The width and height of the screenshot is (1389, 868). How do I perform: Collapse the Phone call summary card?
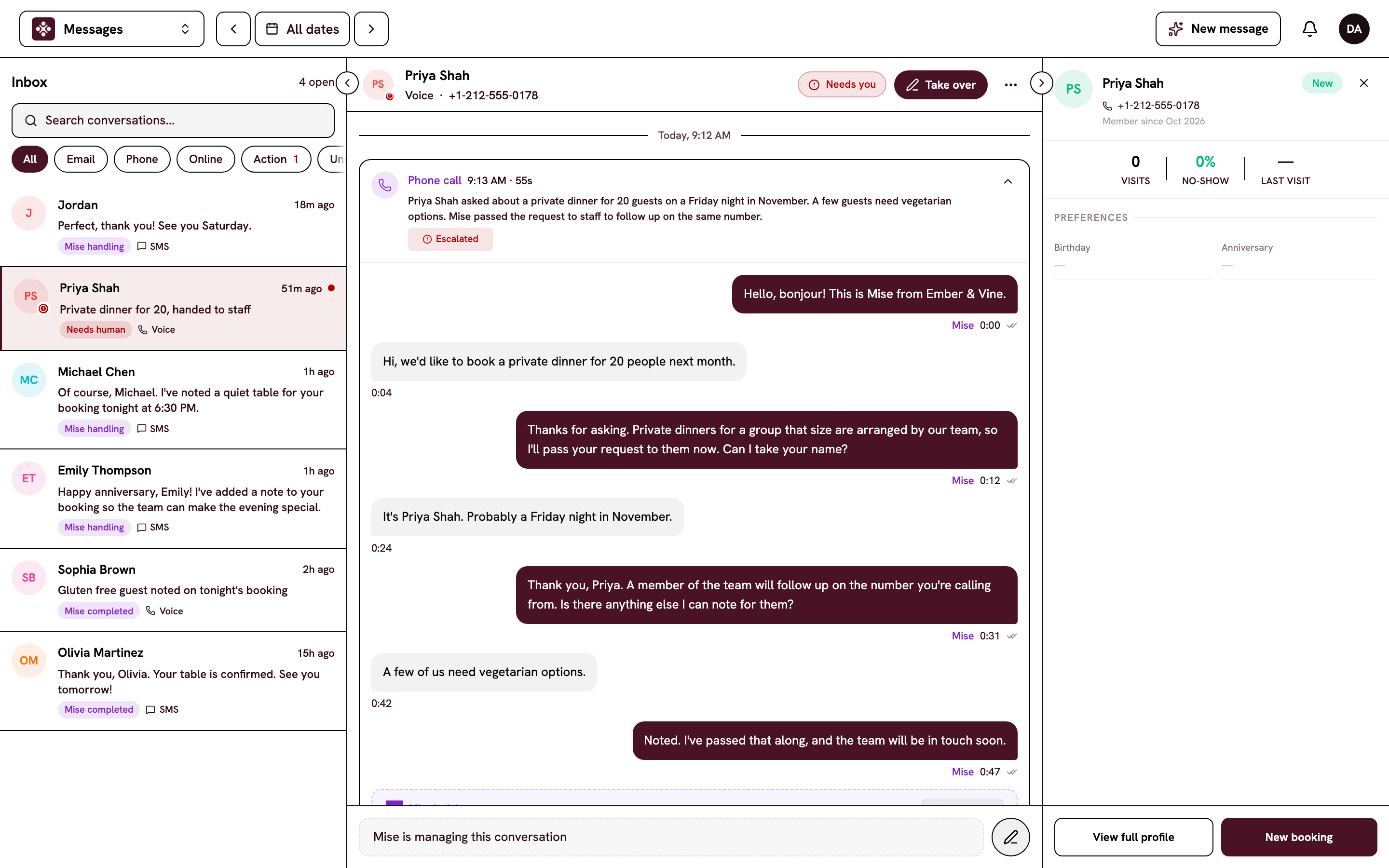1008,181
